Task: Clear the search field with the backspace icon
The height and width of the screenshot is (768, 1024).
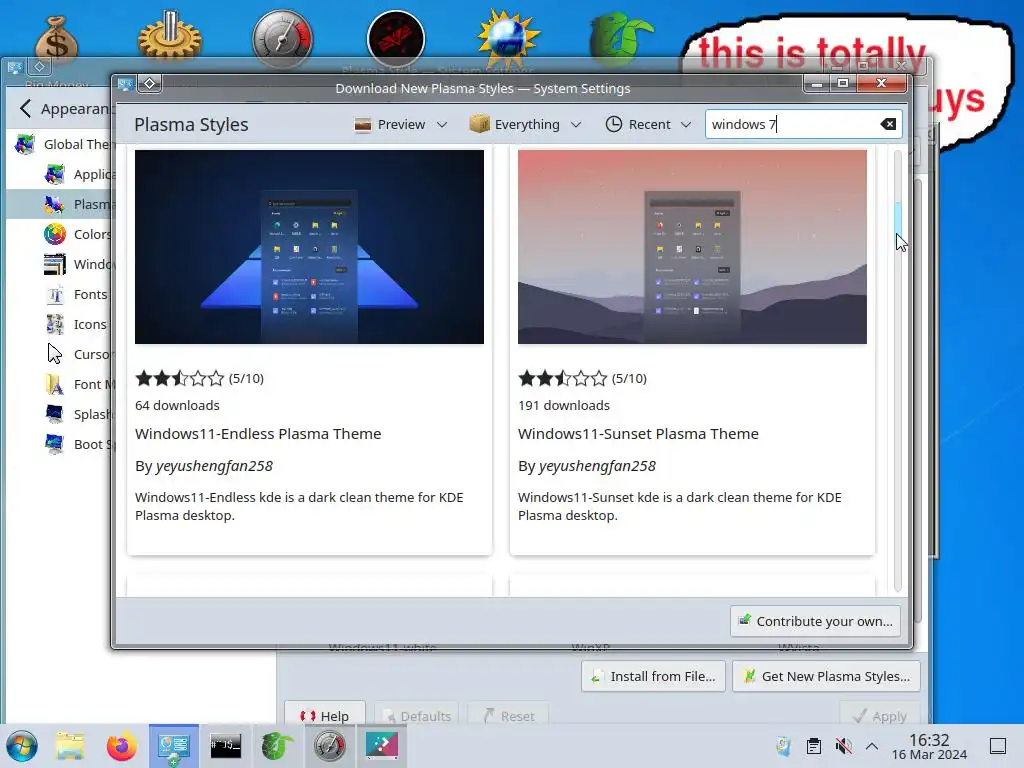Action: pos(888,124)
